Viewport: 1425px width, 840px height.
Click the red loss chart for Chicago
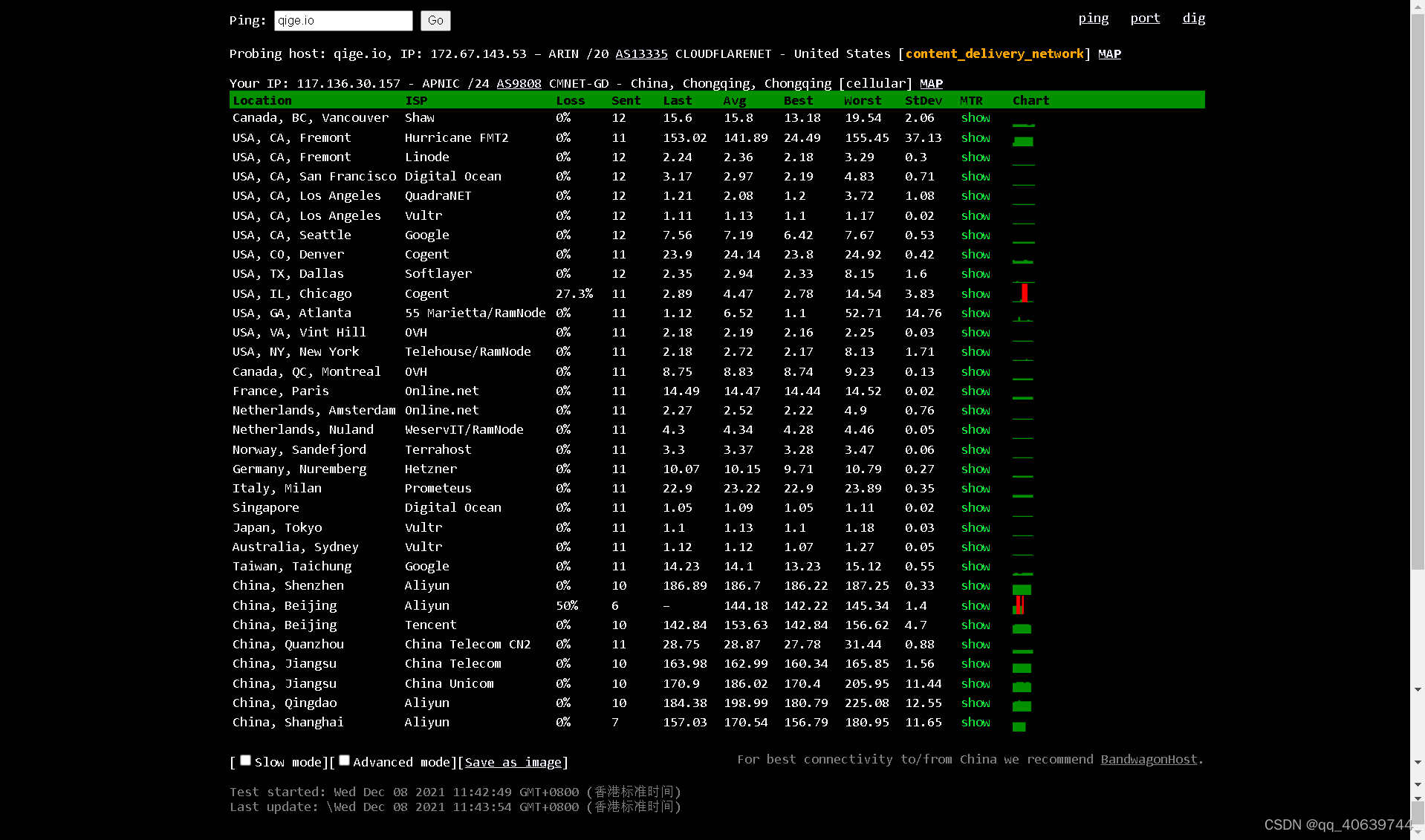(1024, 293)
